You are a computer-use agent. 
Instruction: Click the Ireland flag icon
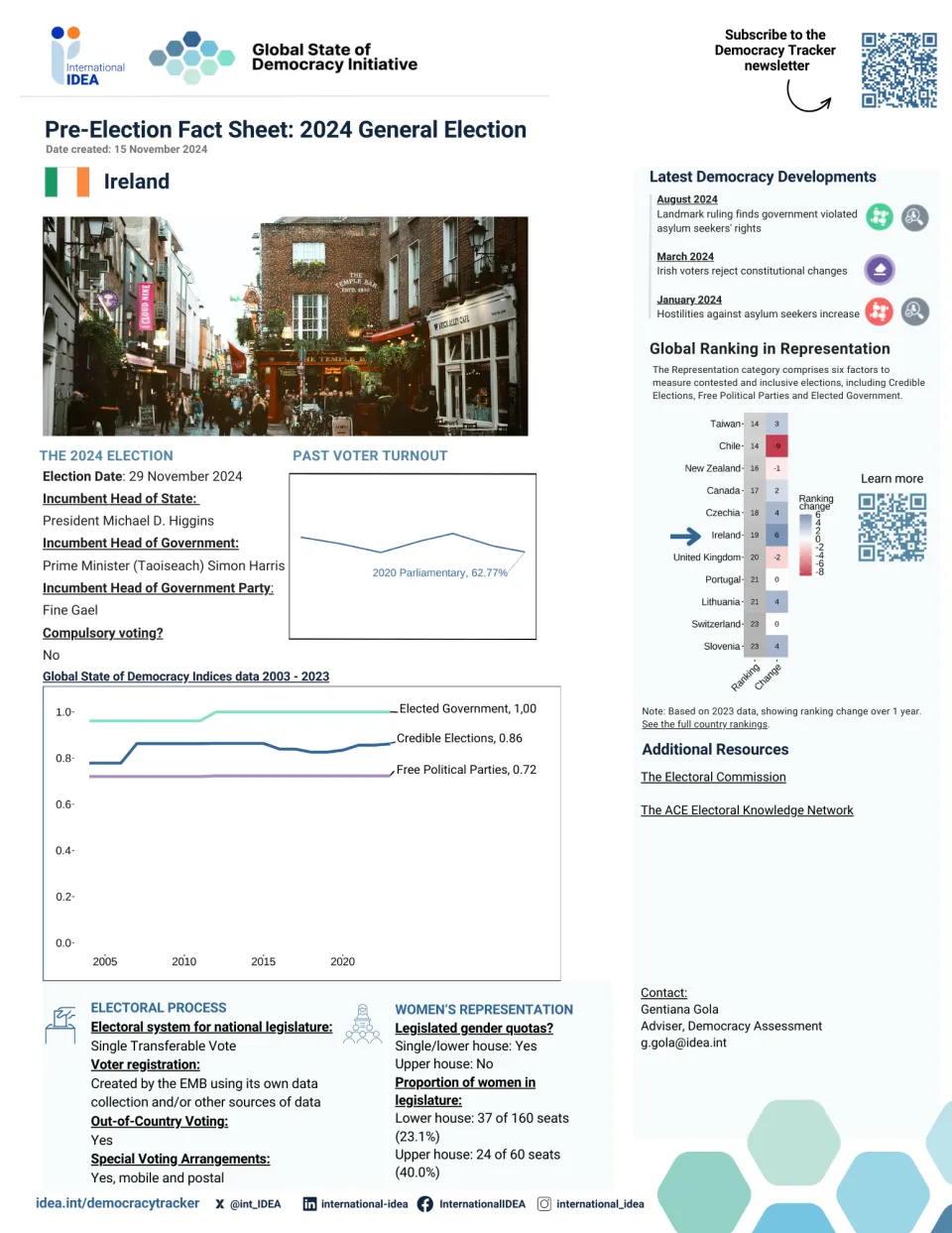pyautogui.click(x=67, y=182)
